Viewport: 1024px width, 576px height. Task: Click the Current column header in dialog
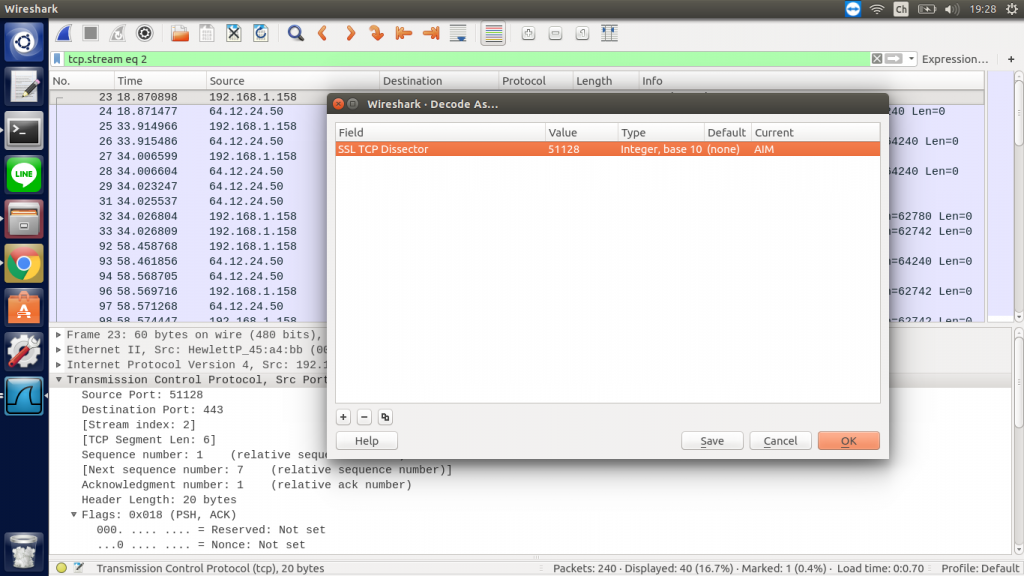tap(815, 132)
